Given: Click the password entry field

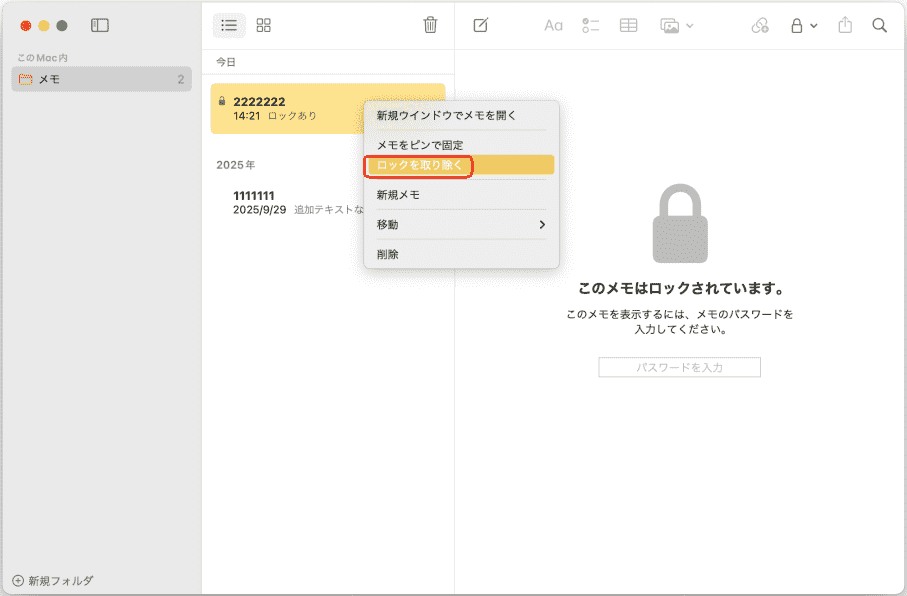Looking at the screenshot, I should (x=679, y=367).
